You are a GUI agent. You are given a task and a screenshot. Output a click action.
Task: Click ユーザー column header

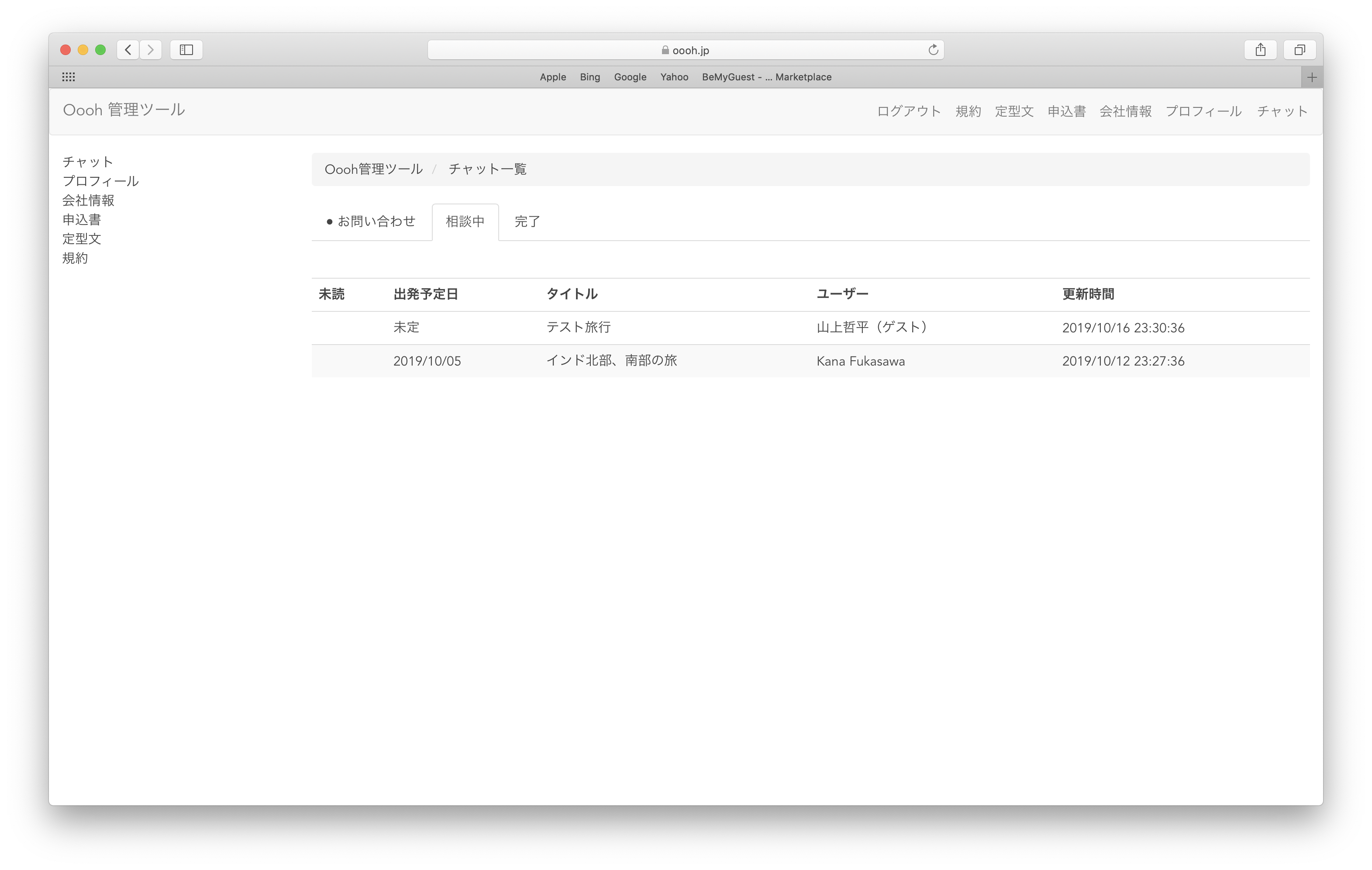point(843,294)
